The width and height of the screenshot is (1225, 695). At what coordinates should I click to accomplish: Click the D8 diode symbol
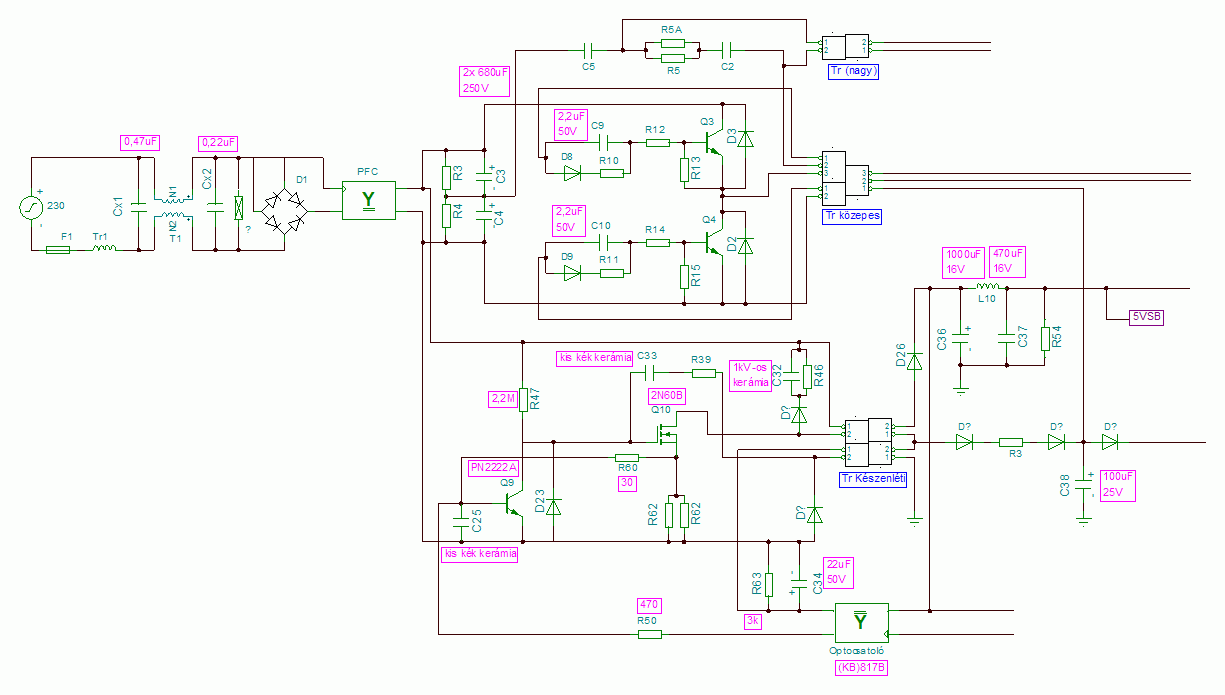click(572, 173)
